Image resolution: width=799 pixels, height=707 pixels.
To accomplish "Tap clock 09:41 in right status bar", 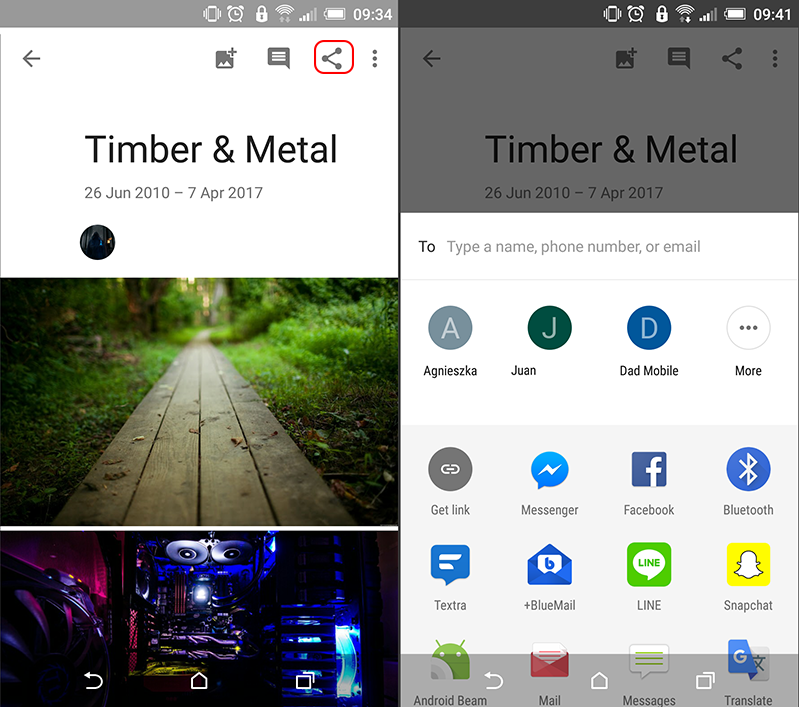I will coord(772,14).
